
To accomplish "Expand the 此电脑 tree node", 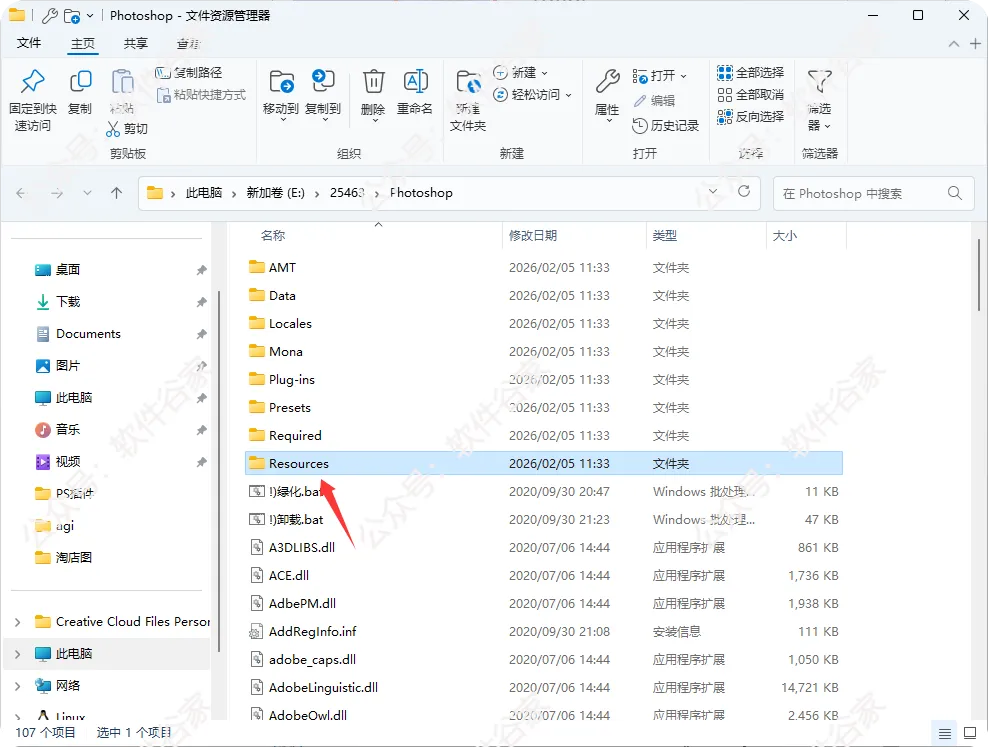I will tap(17, 654).
